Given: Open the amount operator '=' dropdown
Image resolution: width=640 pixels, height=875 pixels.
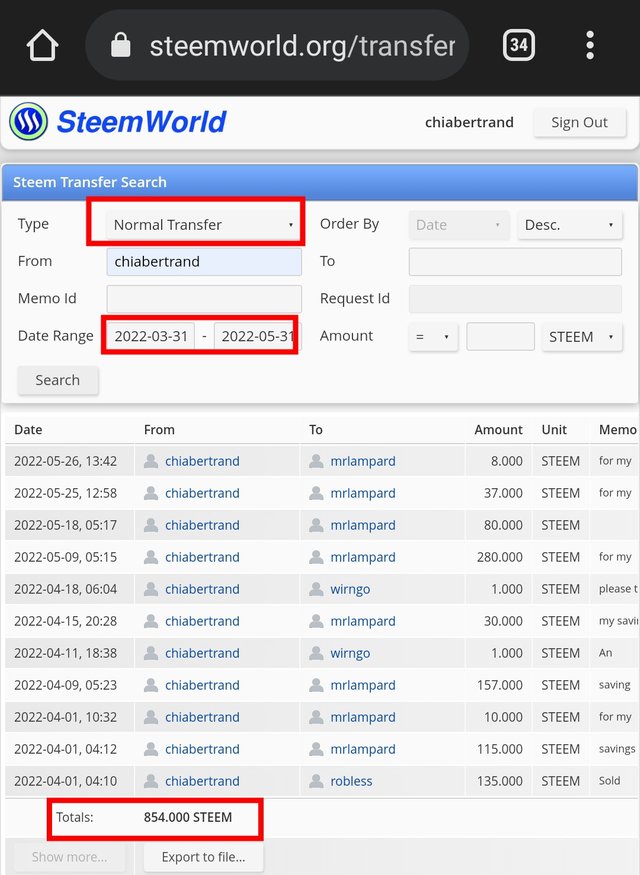Looking at the screenshot, I should tap(433, 337).
